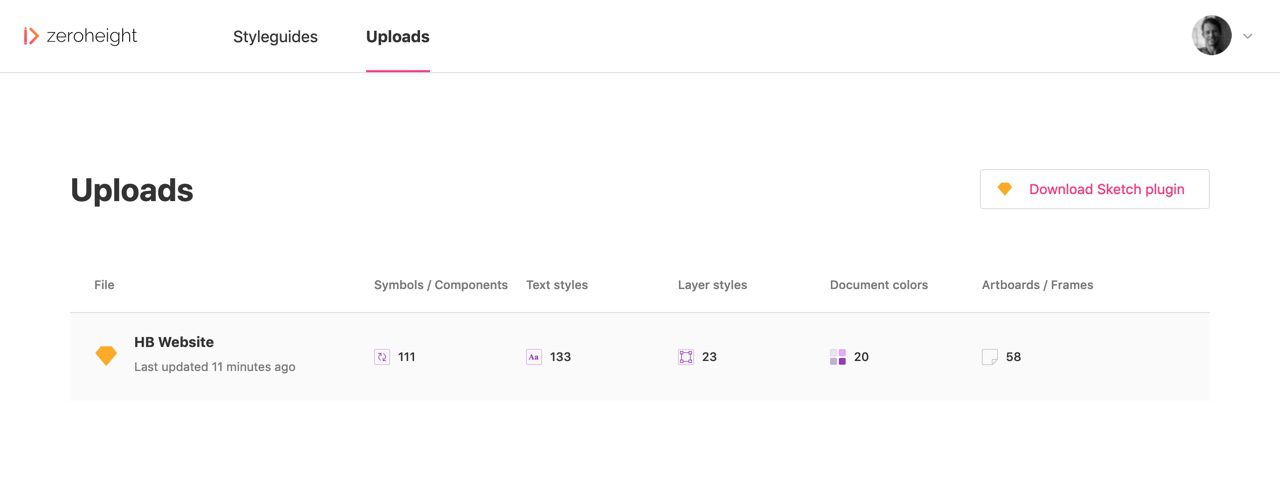This screenshot has width=1280, height=500.
Task: Click the Download Sketch plugin button
Action: pos(1094,189)
